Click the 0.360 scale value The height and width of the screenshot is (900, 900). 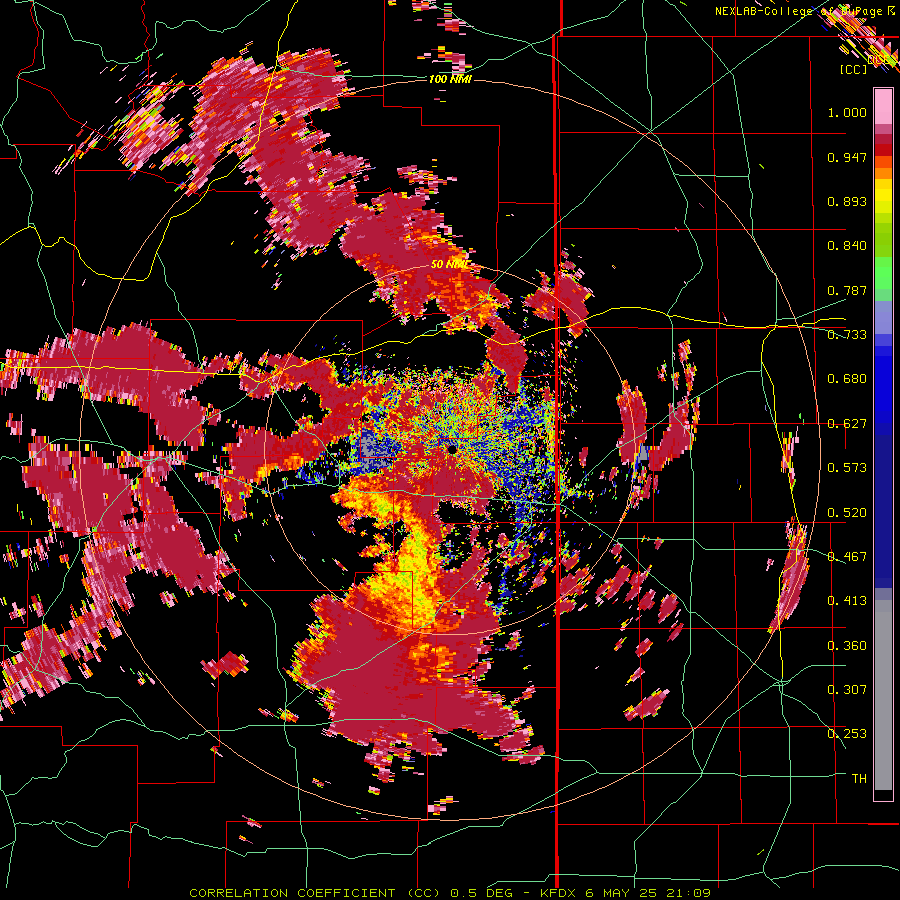[x=847, y=646]
